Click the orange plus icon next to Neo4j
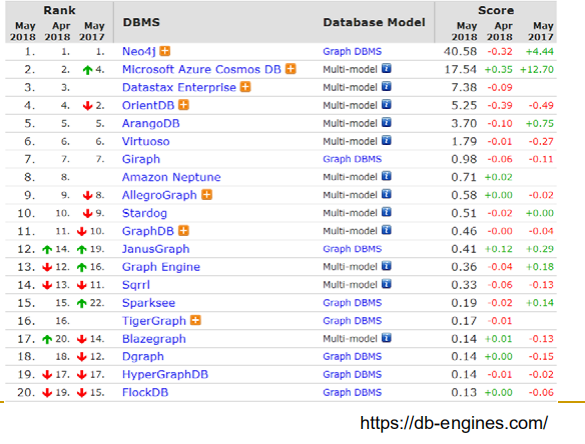This screenshot has width=585, height=444. 165,51
